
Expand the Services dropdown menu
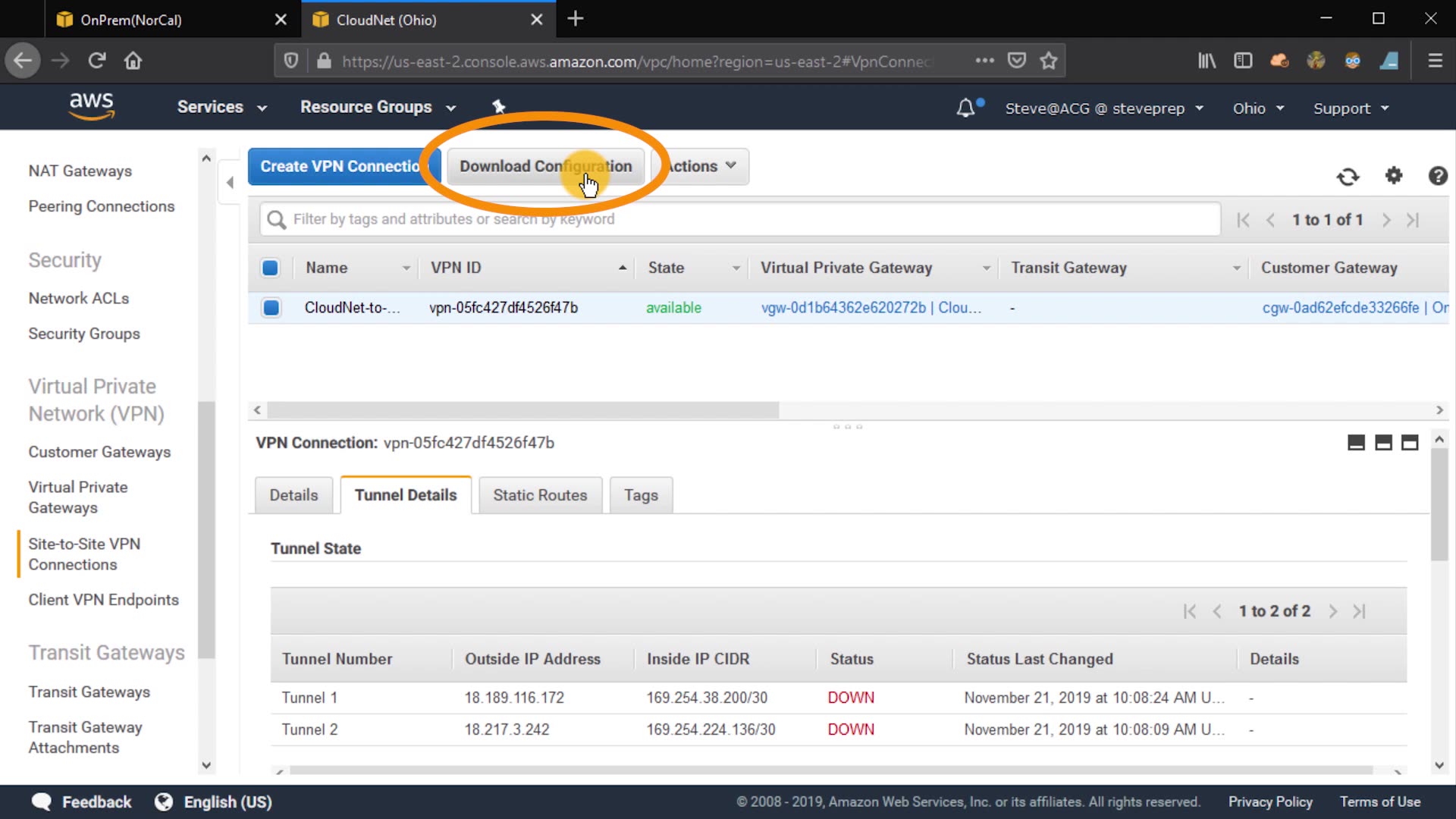coord(221,107)
